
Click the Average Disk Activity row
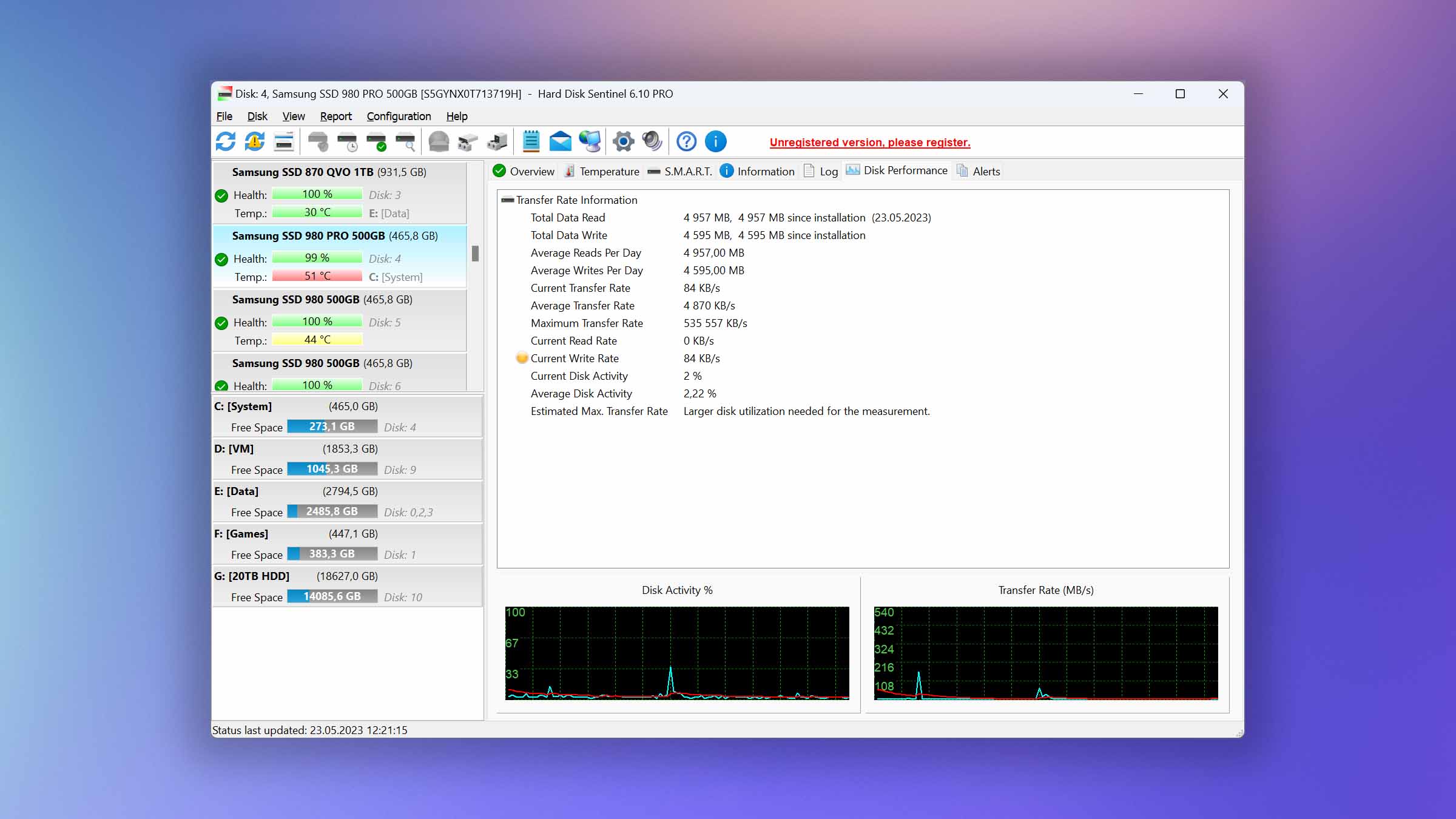[623, 394]
